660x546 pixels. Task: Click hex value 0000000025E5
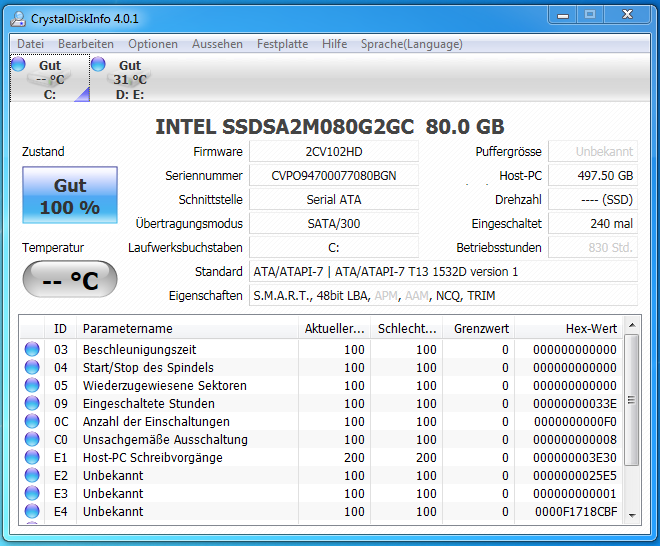point(575,476)
